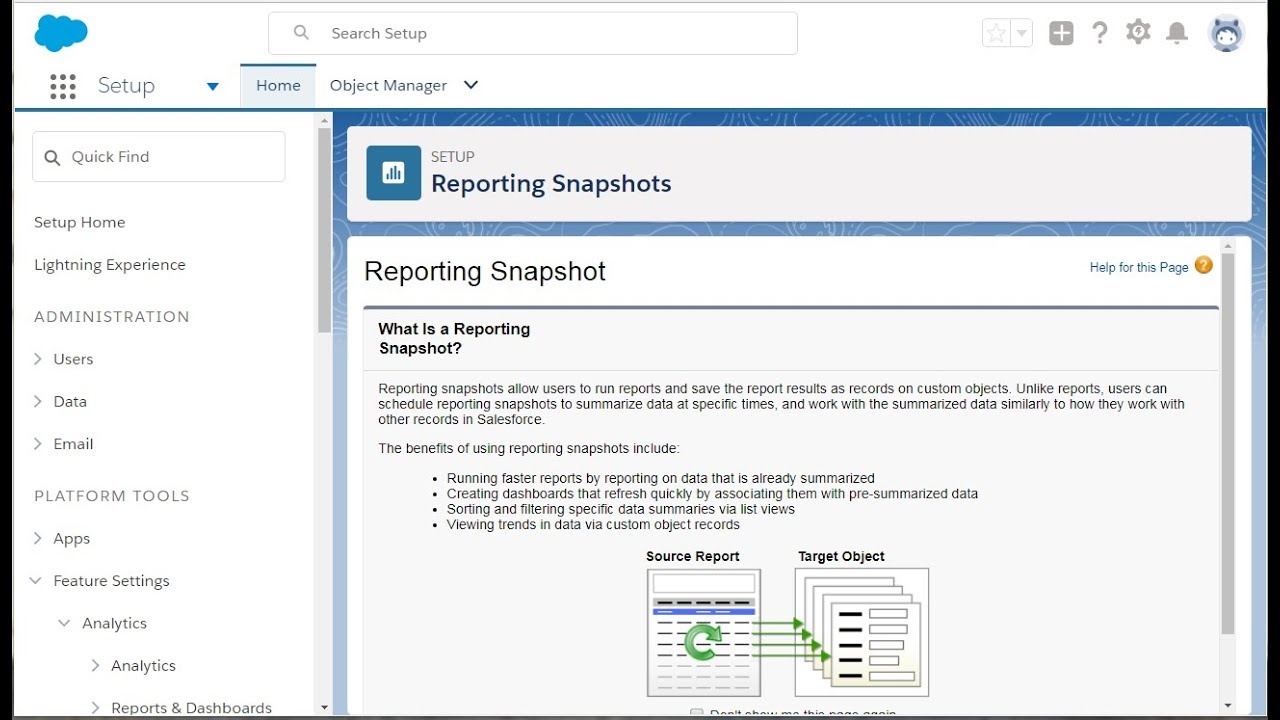Switch to the Object Manager tab
The width and height of the screenshot is (1280, 720).
point(388,86)
